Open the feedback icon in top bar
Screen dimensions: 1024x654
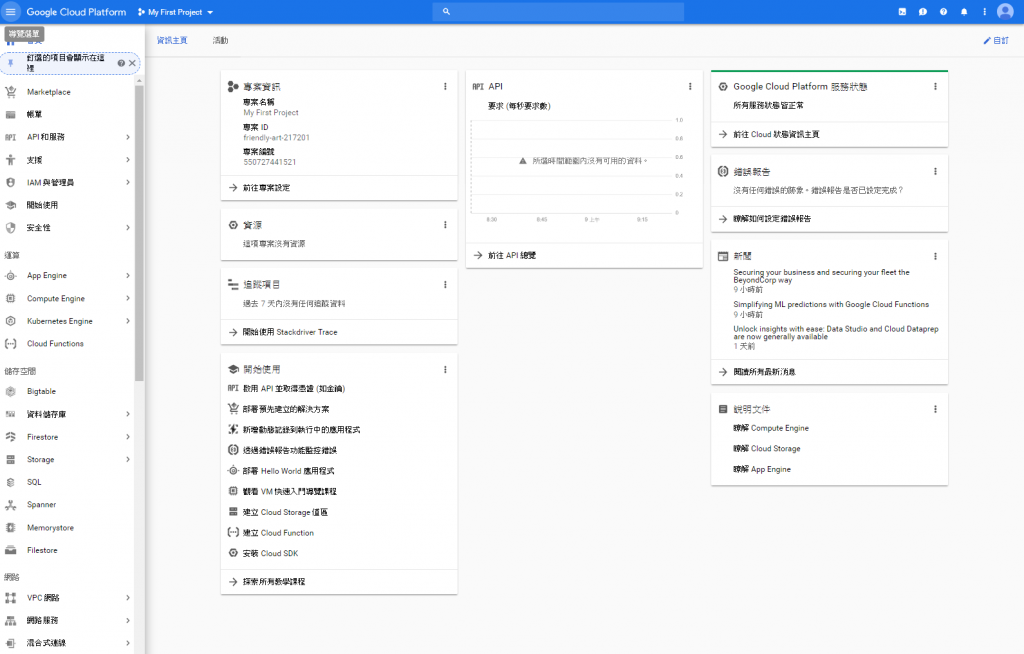pos(923,12)
